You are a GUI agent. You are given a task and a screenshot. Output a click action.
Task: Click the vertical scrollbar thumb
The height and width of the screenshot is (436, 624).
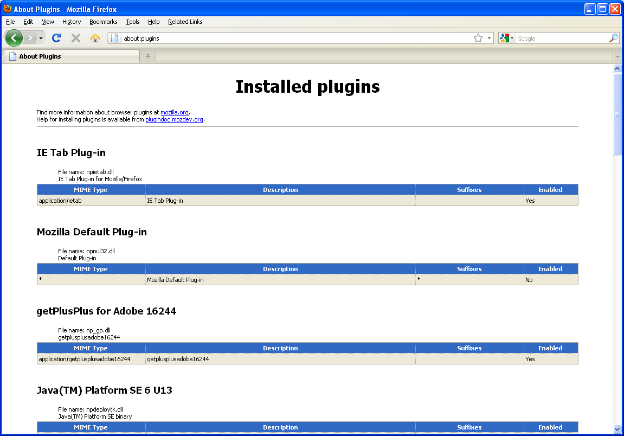pos(617,114)
